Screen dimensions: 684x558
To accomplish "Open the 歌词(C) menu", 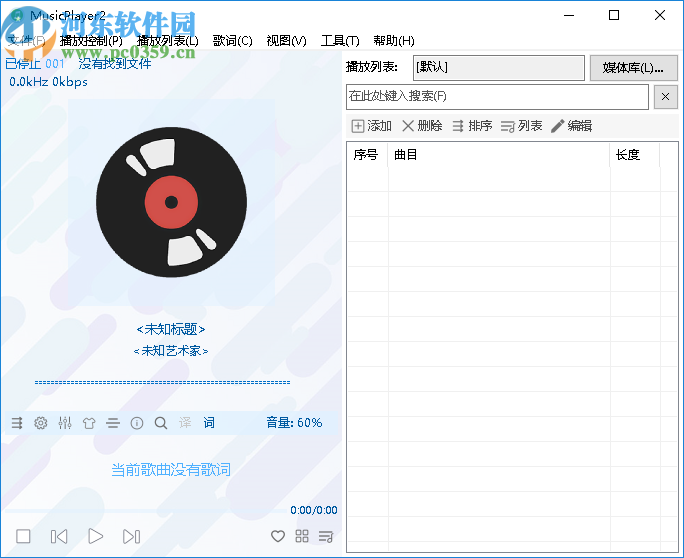I will pyautogui.click(x=233, y=41).
